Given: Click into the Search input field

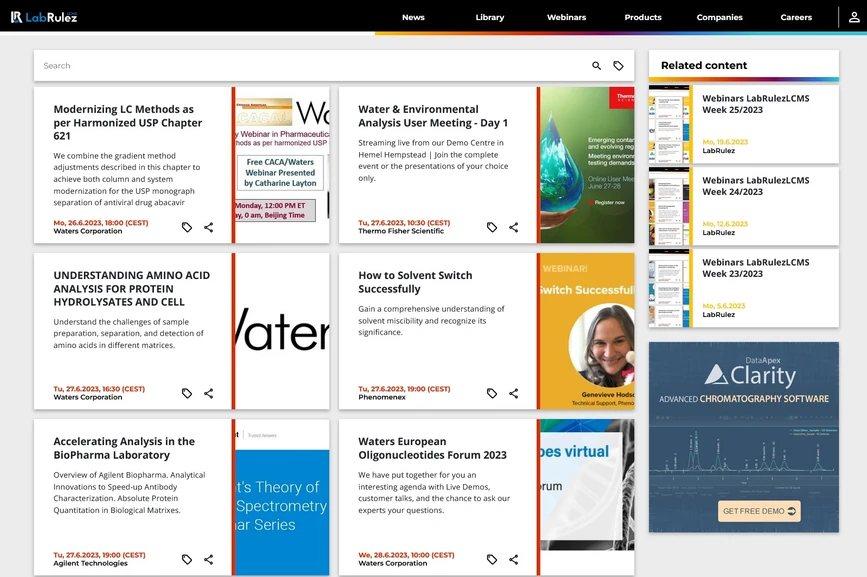Looking at the screenshot, I should point(300,66).
